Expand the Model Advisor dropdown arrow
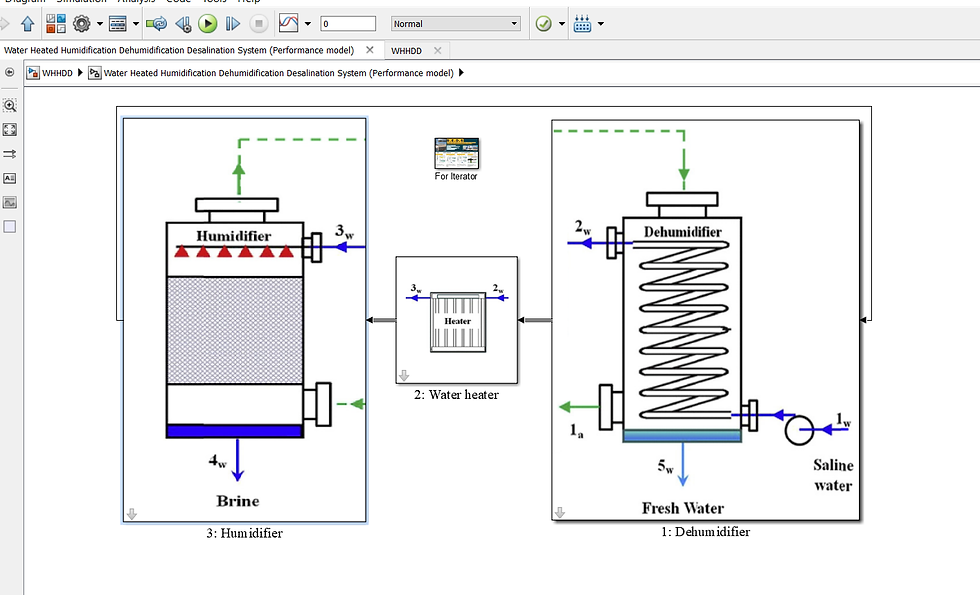This screenshot has height=595, width=980. (562, 24)
